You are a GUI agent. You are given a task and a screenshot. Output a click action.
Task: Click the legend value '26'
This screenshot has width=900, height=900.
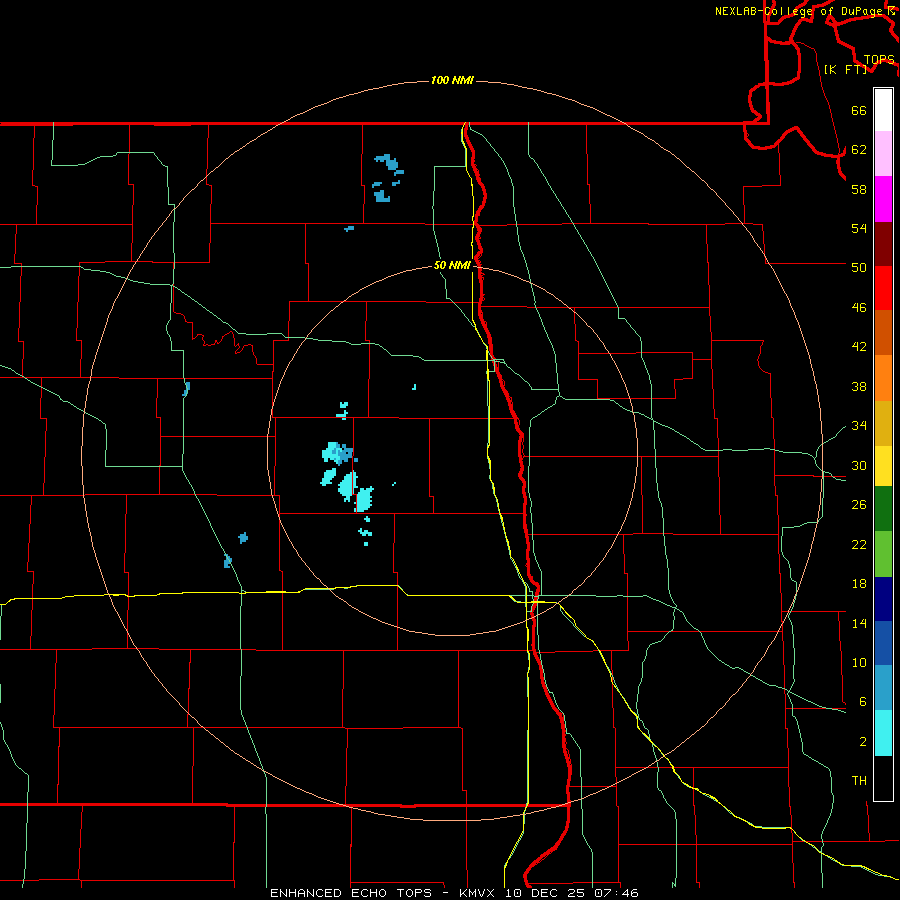[x=859, y=505]
